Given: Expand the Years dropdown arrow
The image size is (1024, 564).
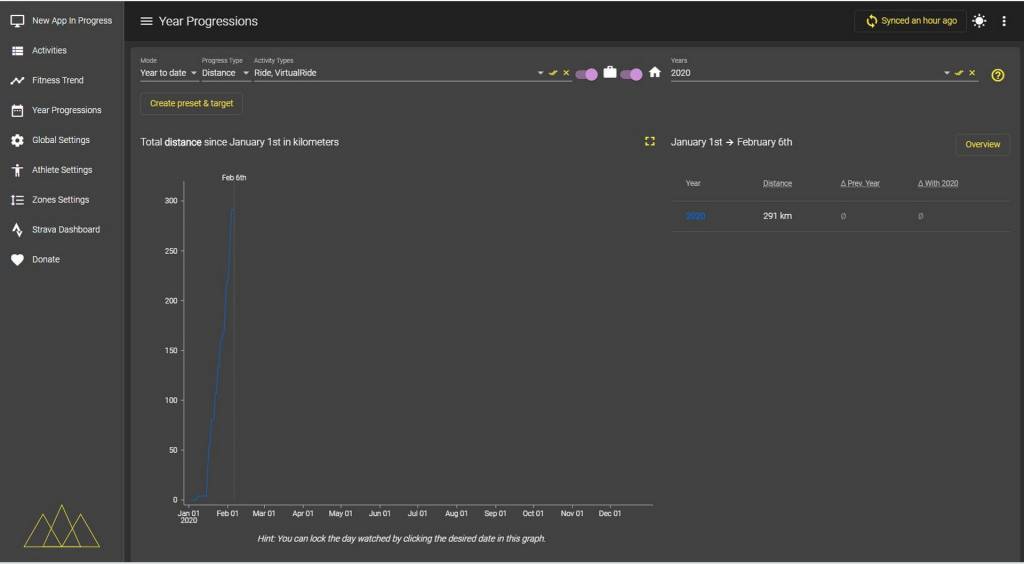Looking at the screenshot, I should coord(946,73).
